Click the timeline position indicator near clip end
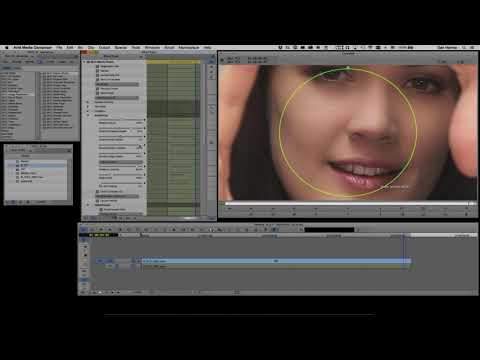Screen dimensions: 480x360 point(404,236)
